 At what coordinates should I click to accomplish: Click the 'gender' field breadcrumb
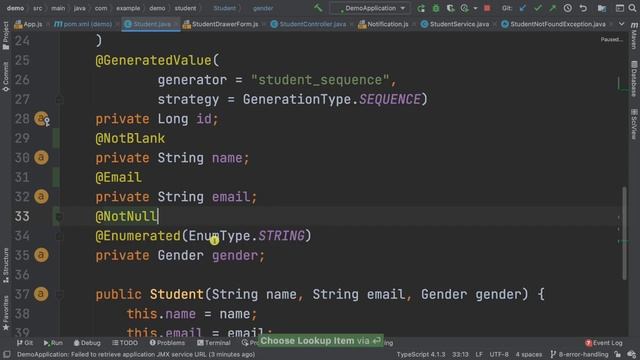[262, 8]
